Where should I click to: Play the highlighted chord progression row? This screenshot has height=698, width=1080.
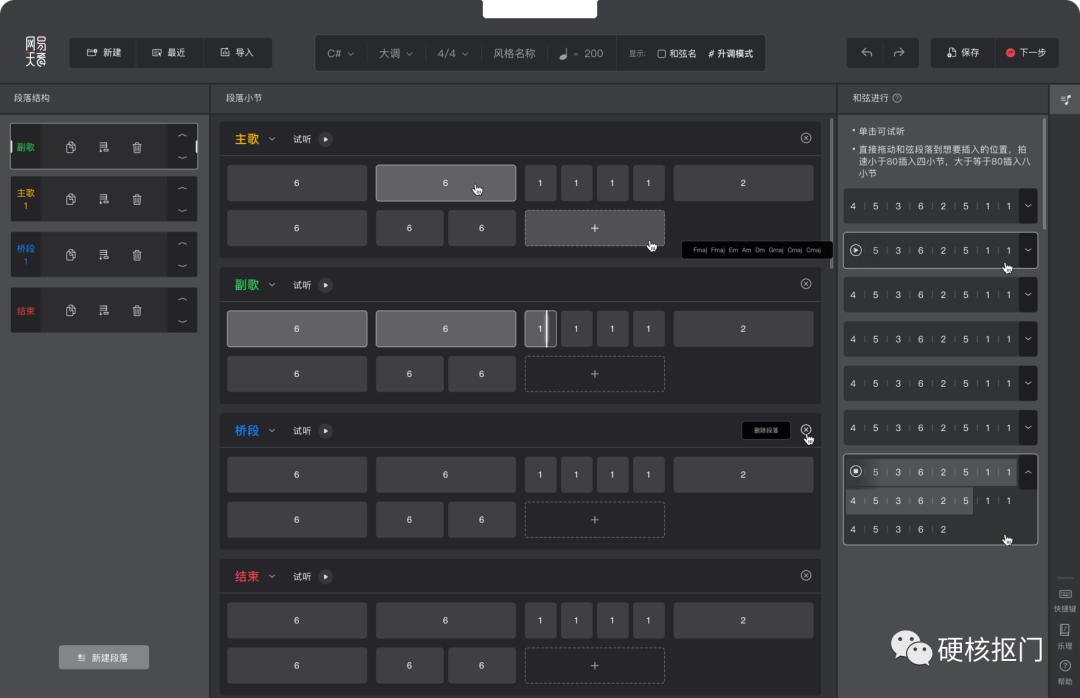[855, 250]
